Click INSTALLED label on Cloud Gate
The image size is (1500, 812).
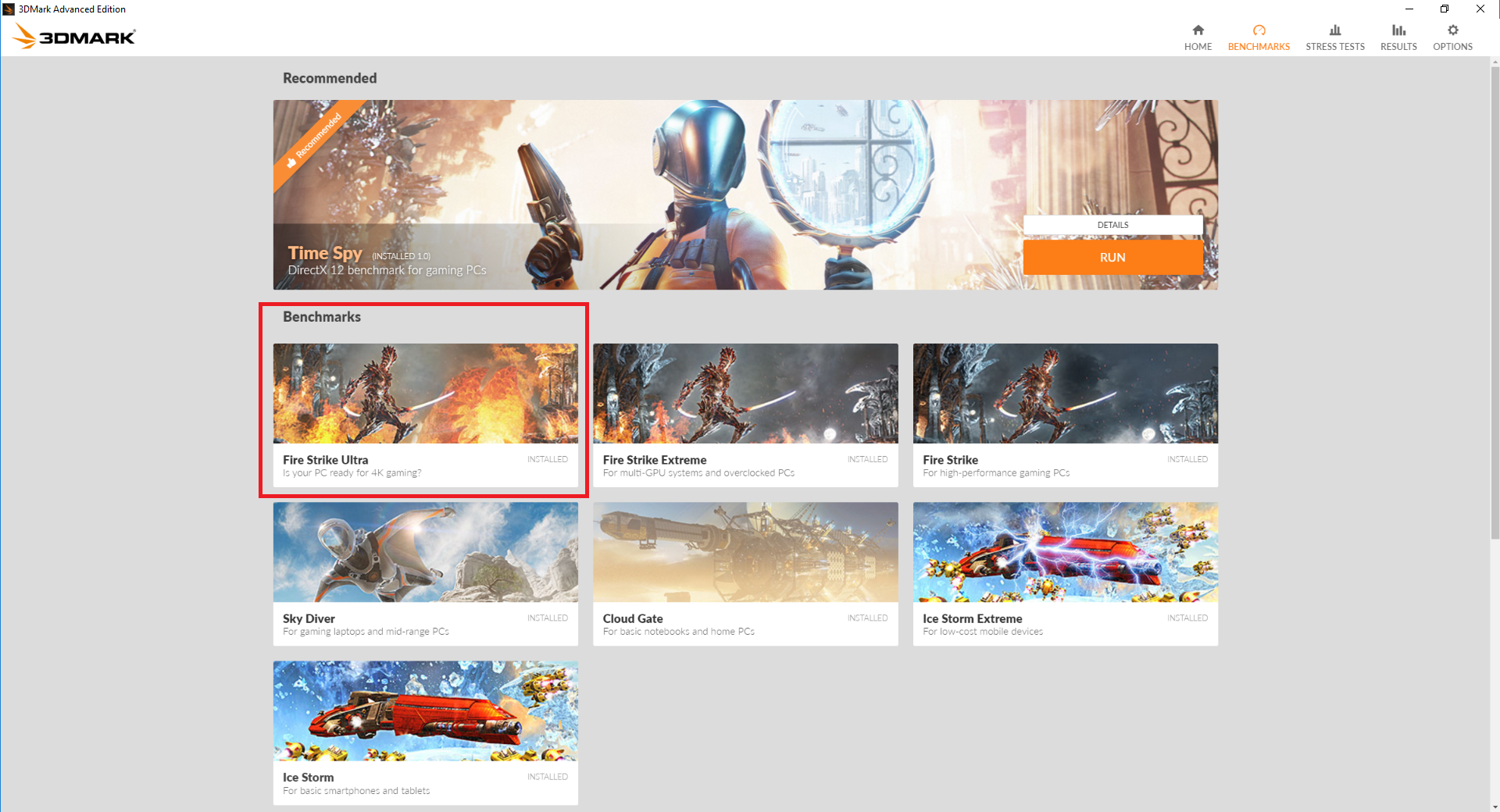867,618
